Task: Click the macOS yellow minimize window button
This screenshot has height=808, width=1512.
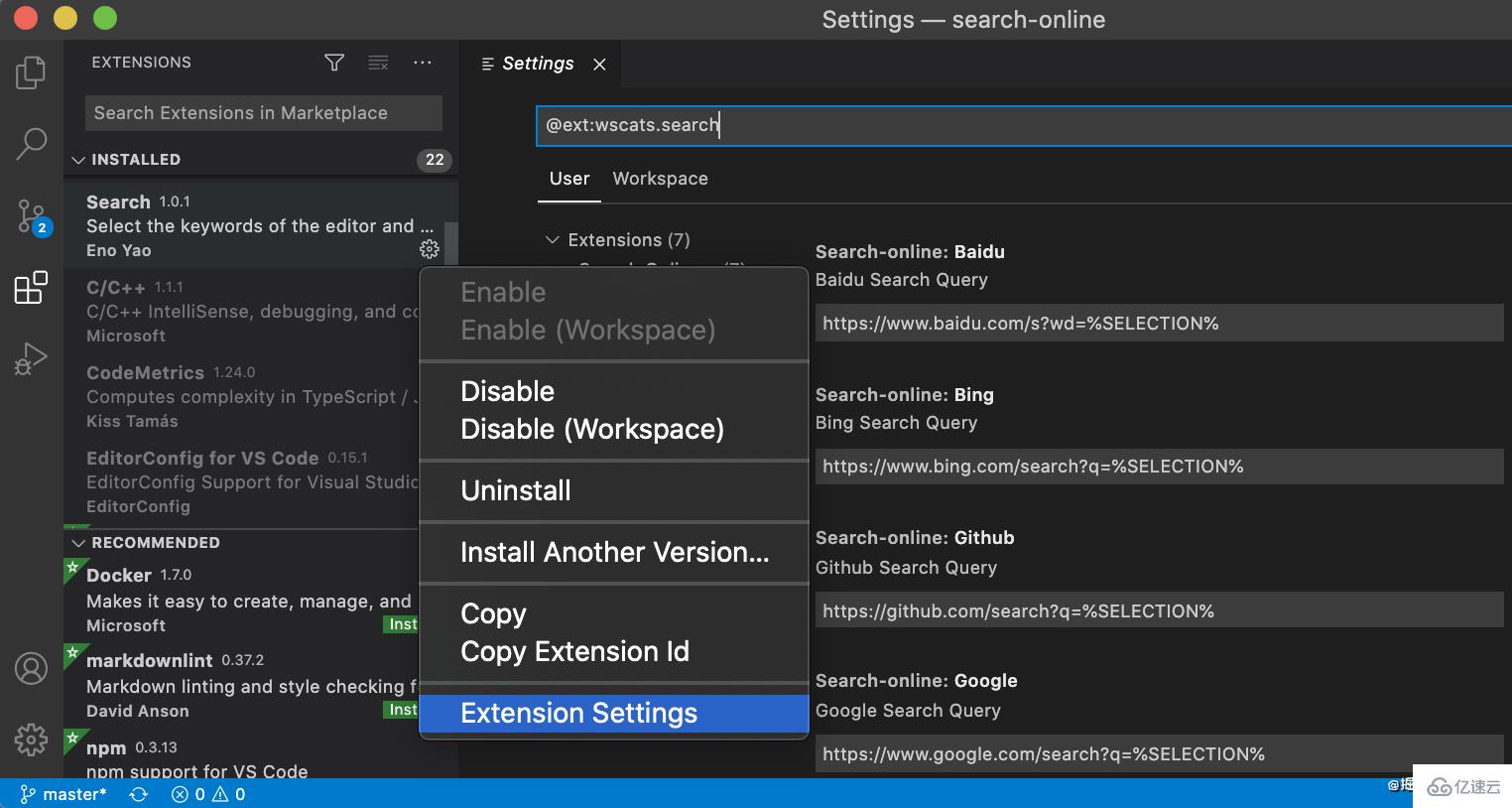Action: click(65, 18)
